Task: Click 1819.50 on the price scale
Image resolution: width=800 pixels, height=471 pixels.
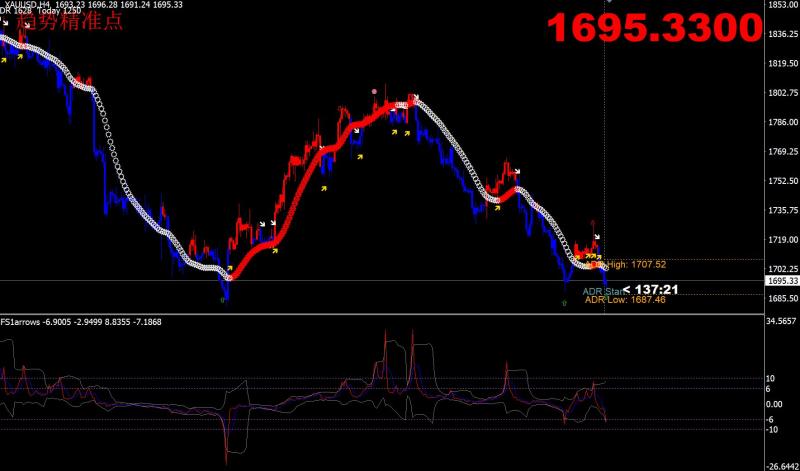Action: pyautogui.click(x=783, y=63)
